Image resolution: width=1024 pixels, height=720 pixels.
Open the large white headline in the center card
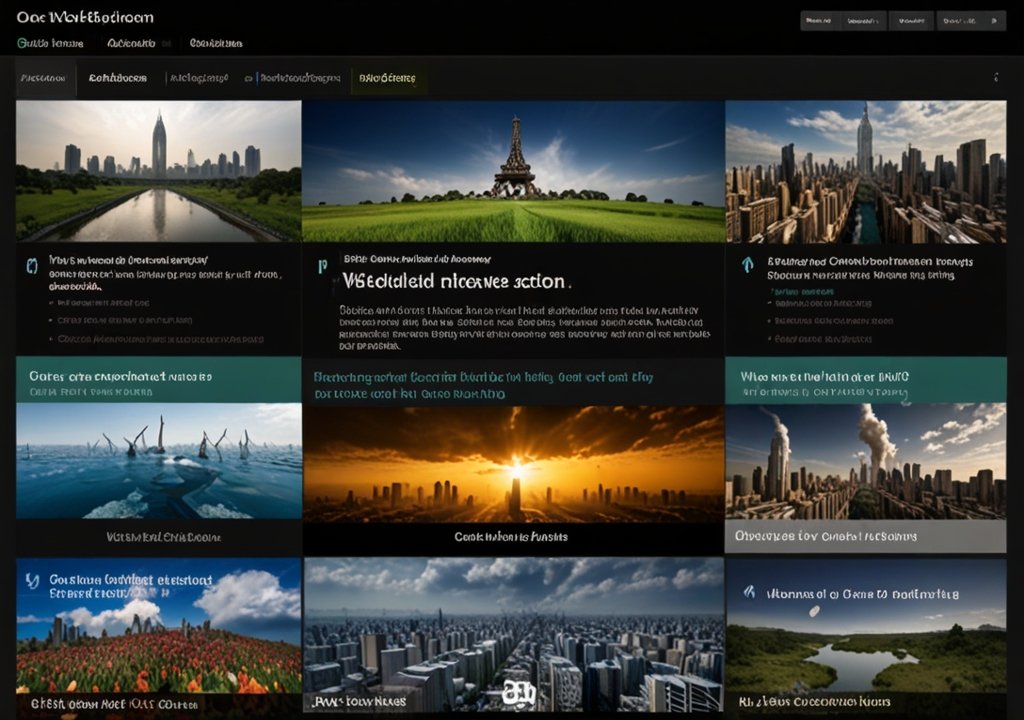(456, 282)
